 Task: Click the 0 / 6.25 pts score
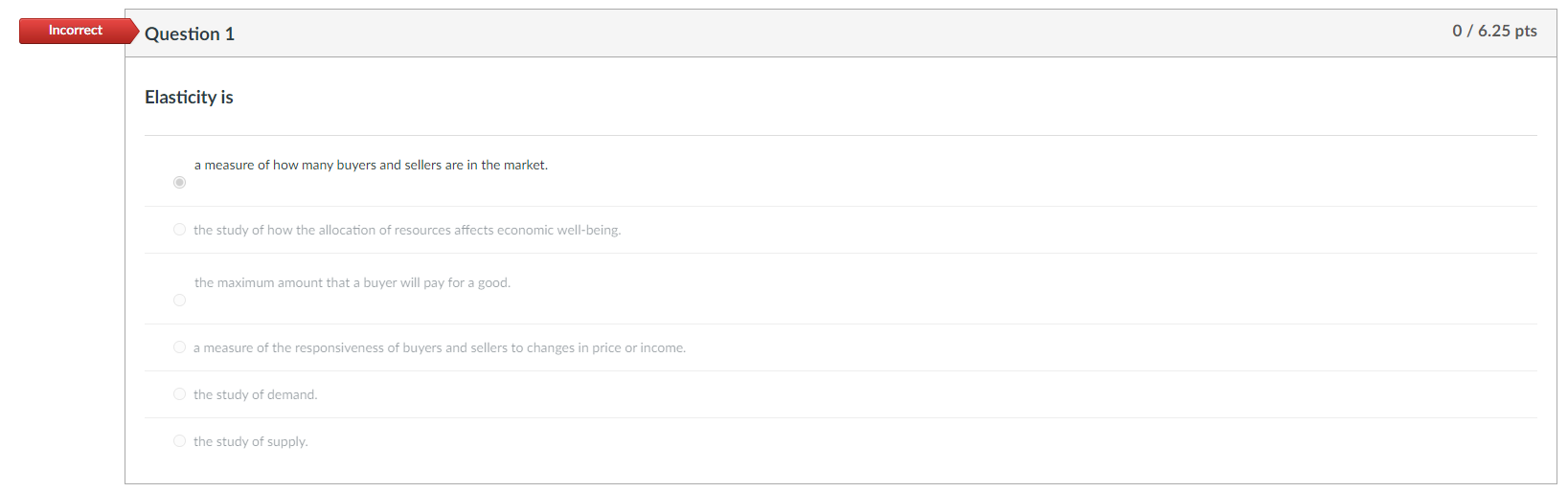coord(1494,31)
